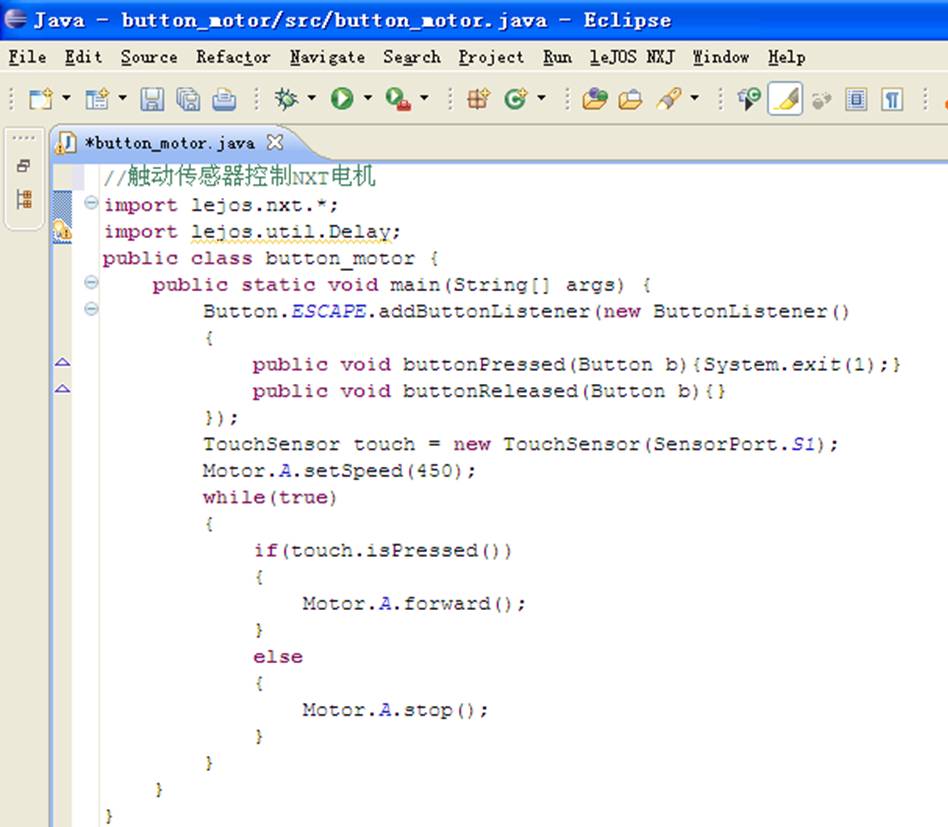Open the Refactor menu
The height and width of the screenshot is (827, 948).
(x=233, y=57)
